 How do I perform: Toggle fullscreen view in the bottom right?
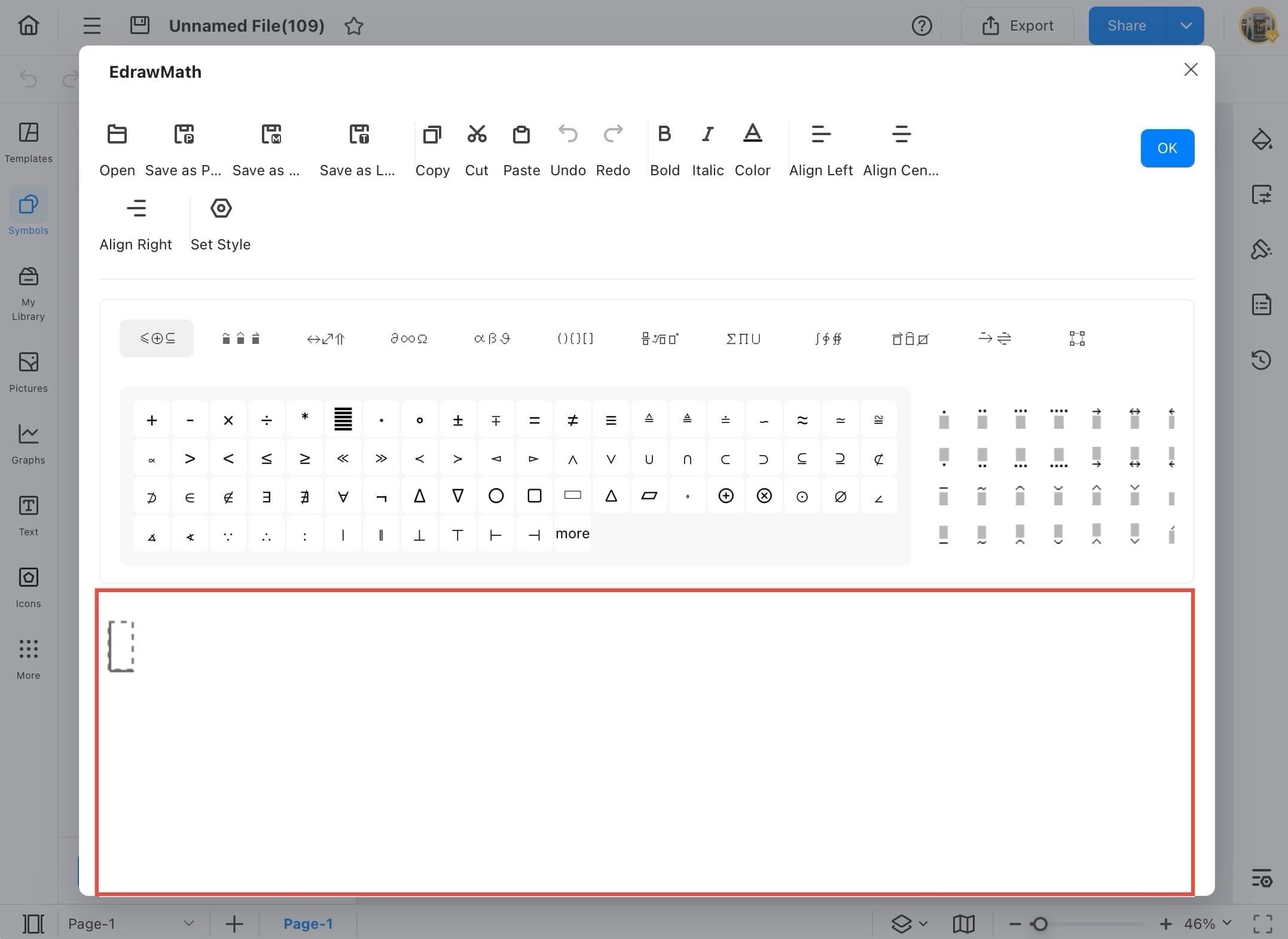tap(1262, 923)
